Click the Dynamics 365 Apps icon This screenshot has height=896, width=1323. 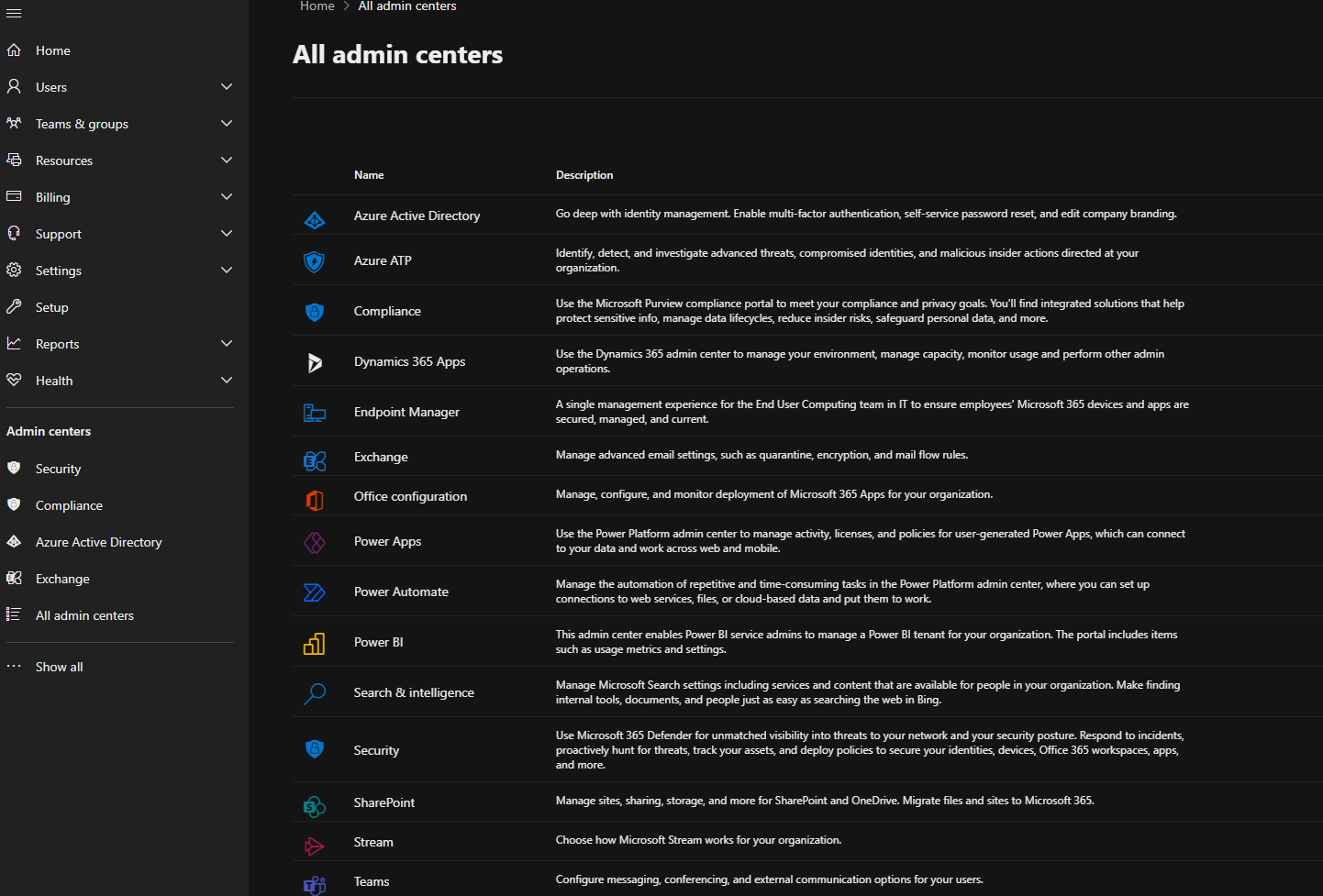point(315,363)
